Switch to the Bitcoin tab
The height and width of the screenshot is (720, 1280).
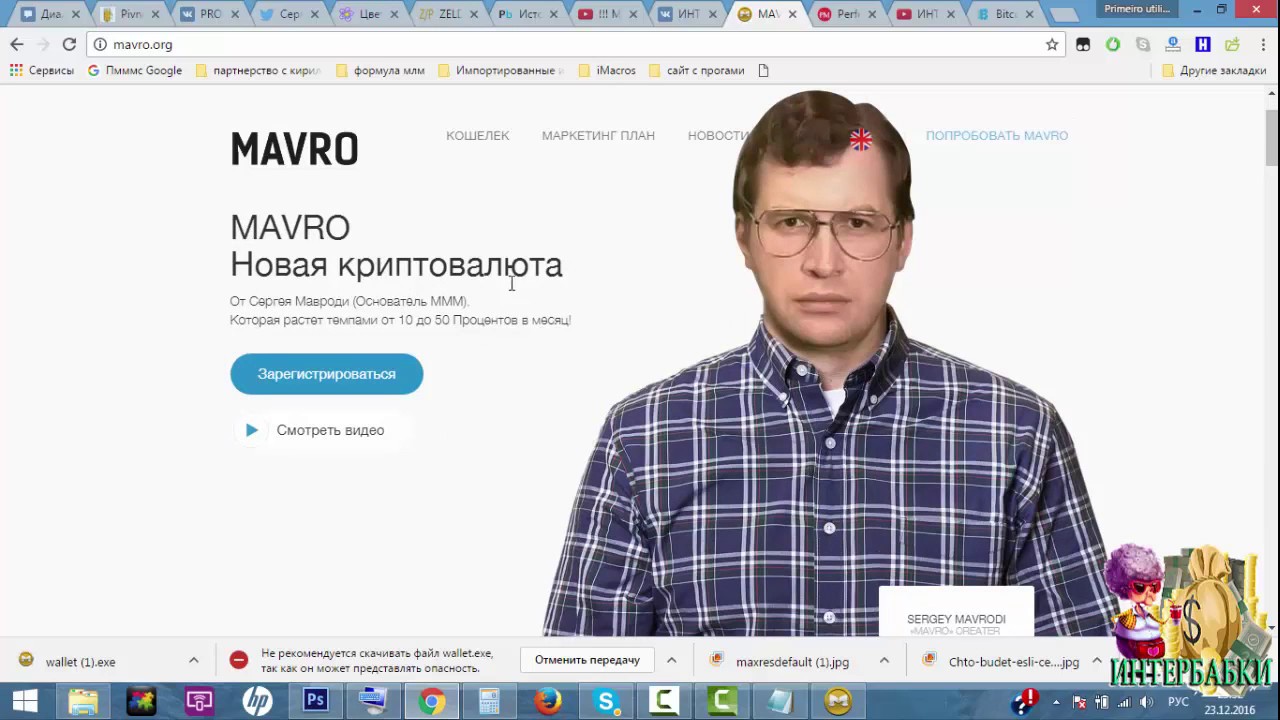click(1005, 14)
